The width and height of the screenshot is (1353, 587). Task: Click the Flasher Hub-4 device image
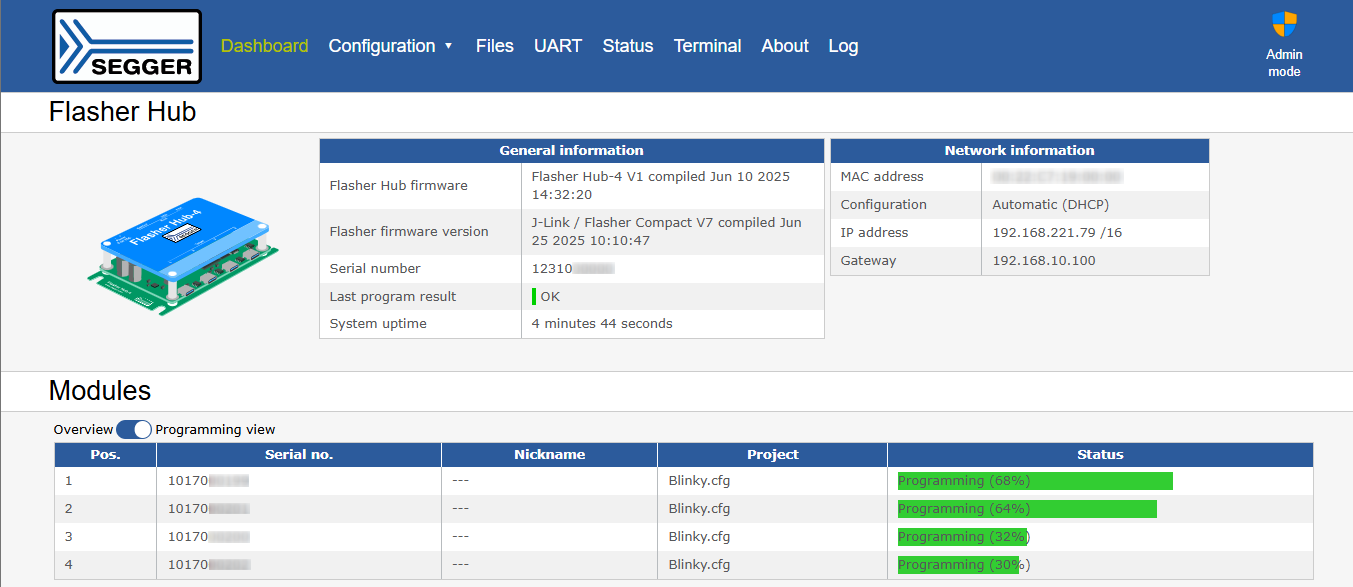point(182,257)
